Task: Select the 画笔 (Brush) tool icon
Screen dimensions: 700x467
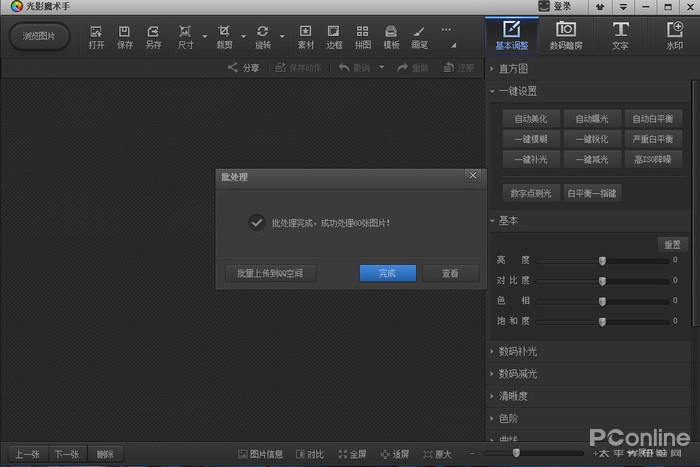Action: pos(419,37)
